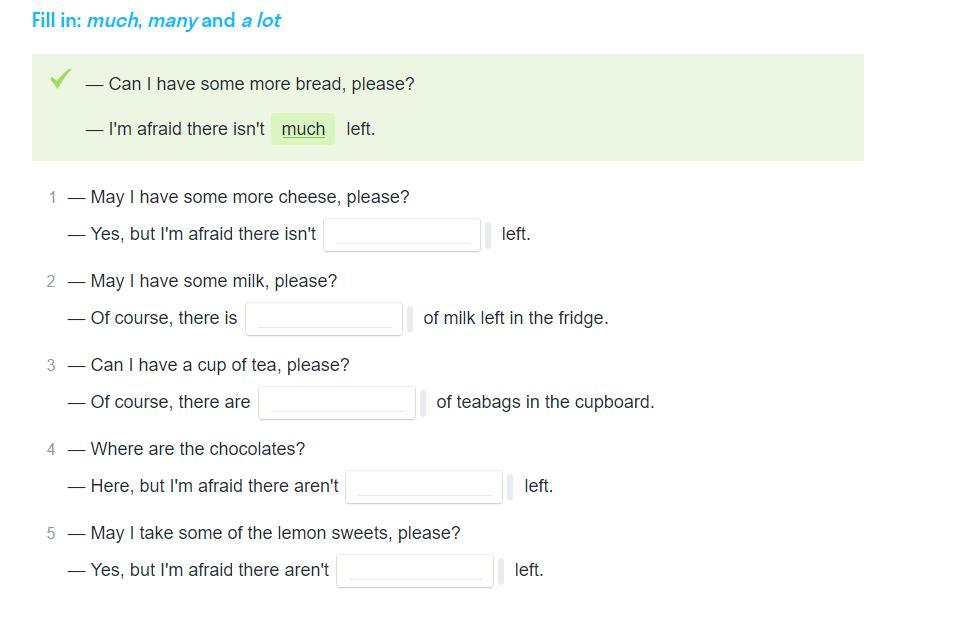The image size is (961, 641).
Task: Click the grey marker beside the chocolates blank
Action: (x=510, y=487)
